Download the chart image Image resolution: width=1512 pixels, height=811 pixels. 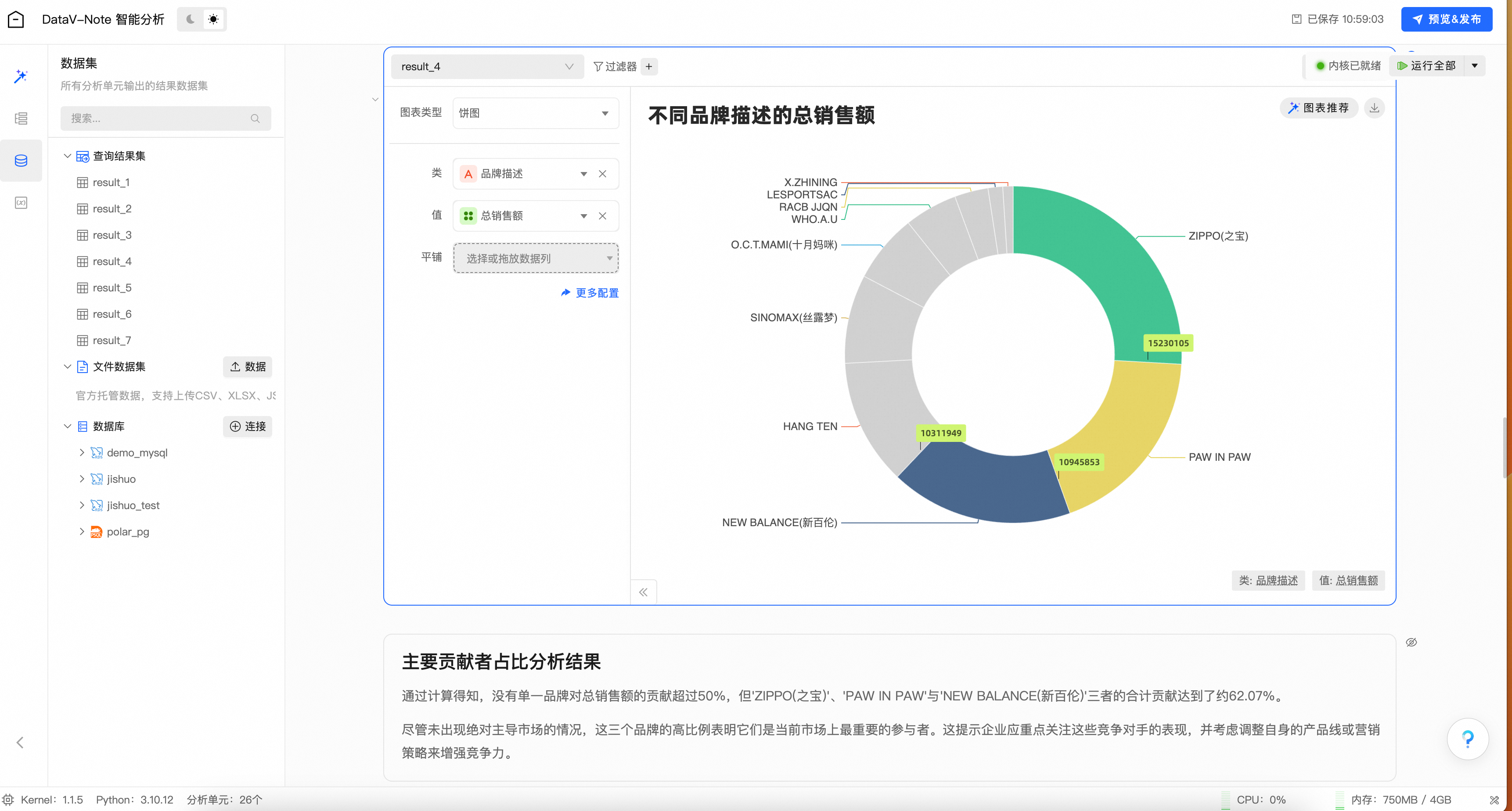click(1374, 108)
